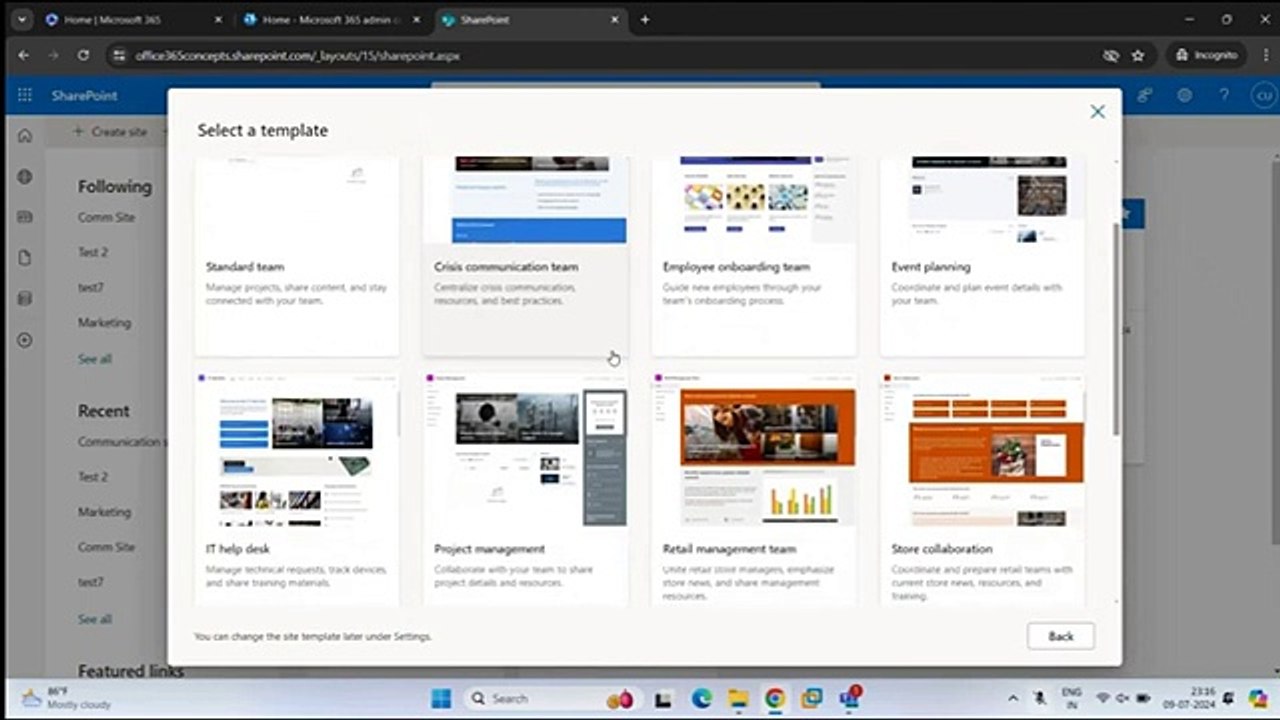Open the SharePoint help question mark

coord(1224,95)
